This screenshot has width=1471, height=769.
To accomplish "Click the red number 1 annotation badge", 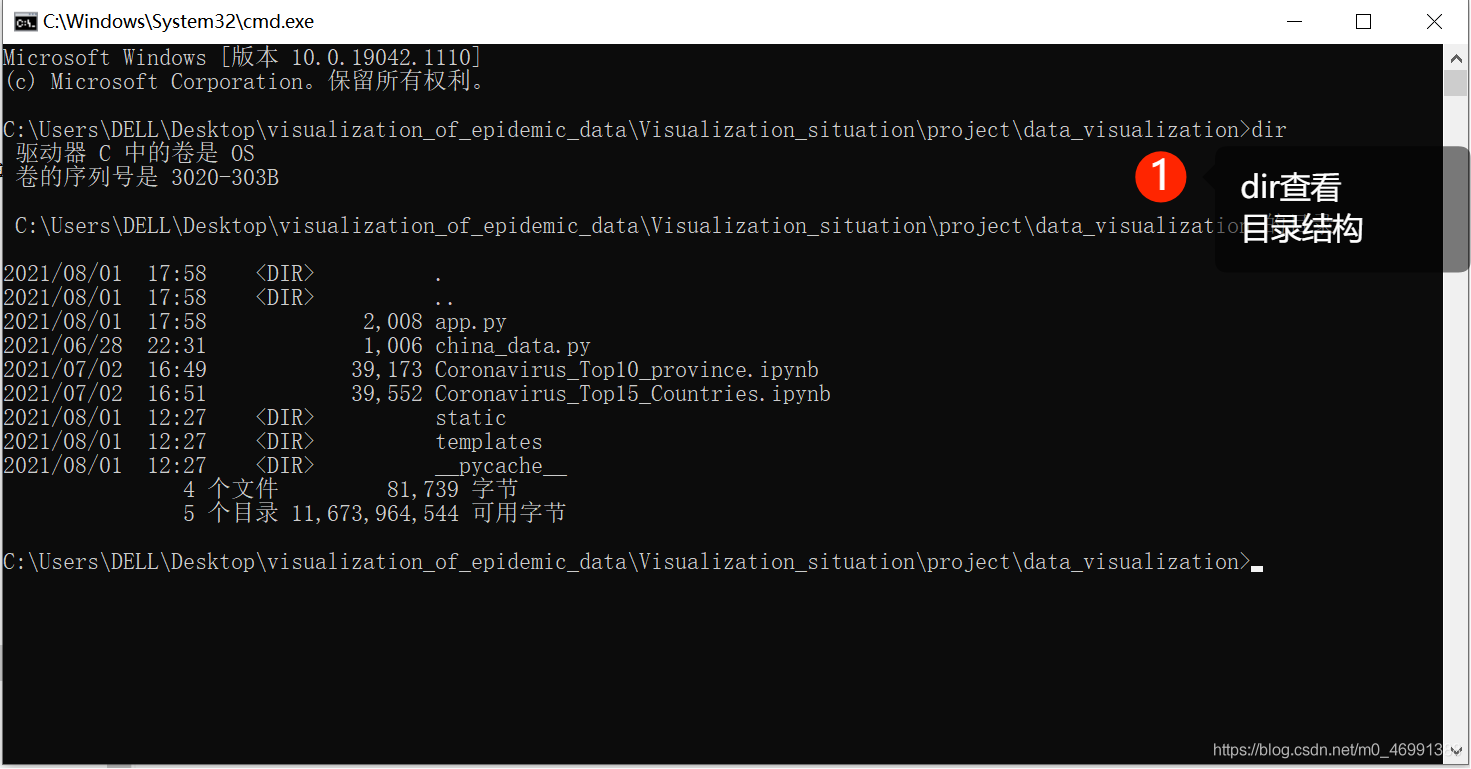I will pyautogui.click(x=1160, y=177).
